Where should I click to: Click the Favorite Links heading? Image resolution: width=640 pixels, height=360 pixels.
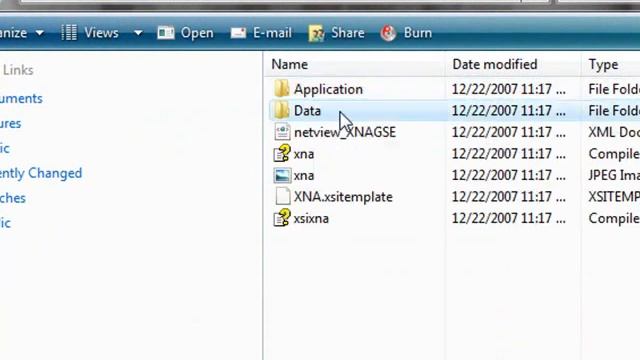tap(18, 70)
